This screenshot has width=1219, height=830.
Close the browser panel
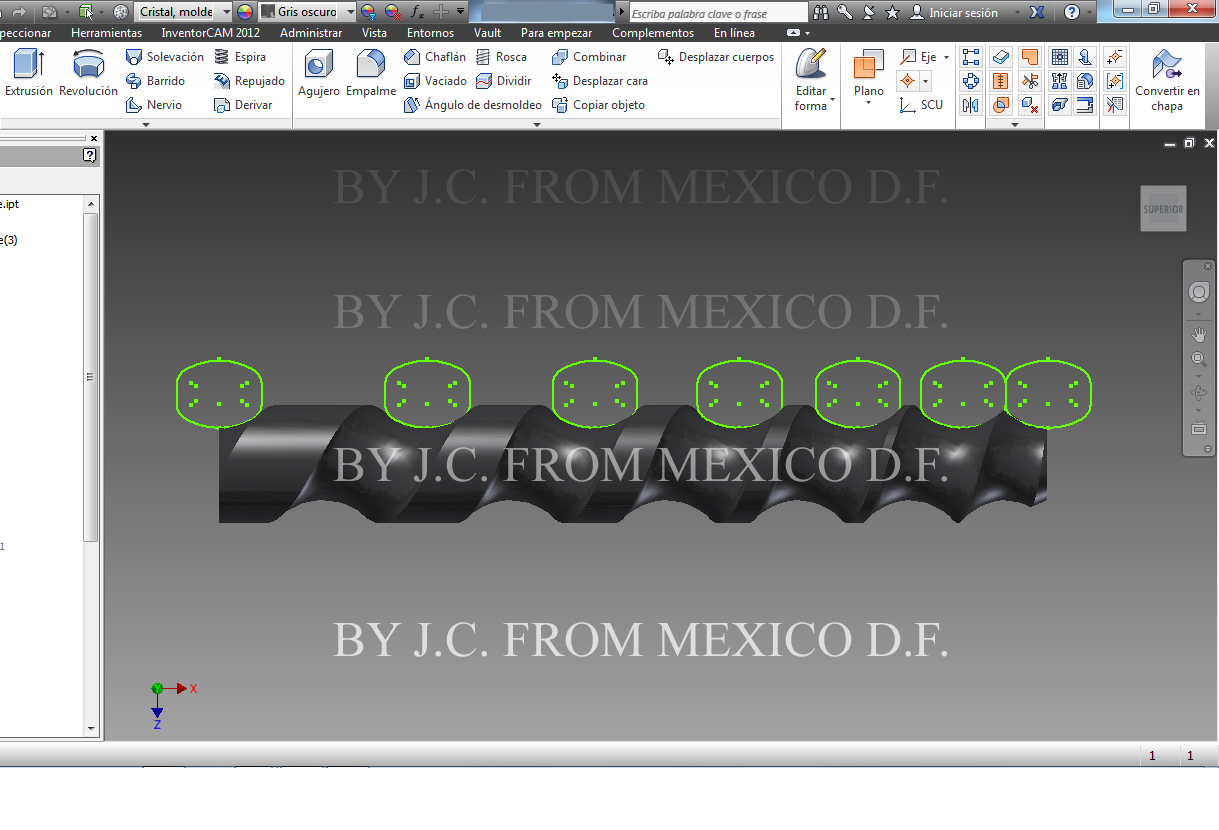[x=94, y=138]
